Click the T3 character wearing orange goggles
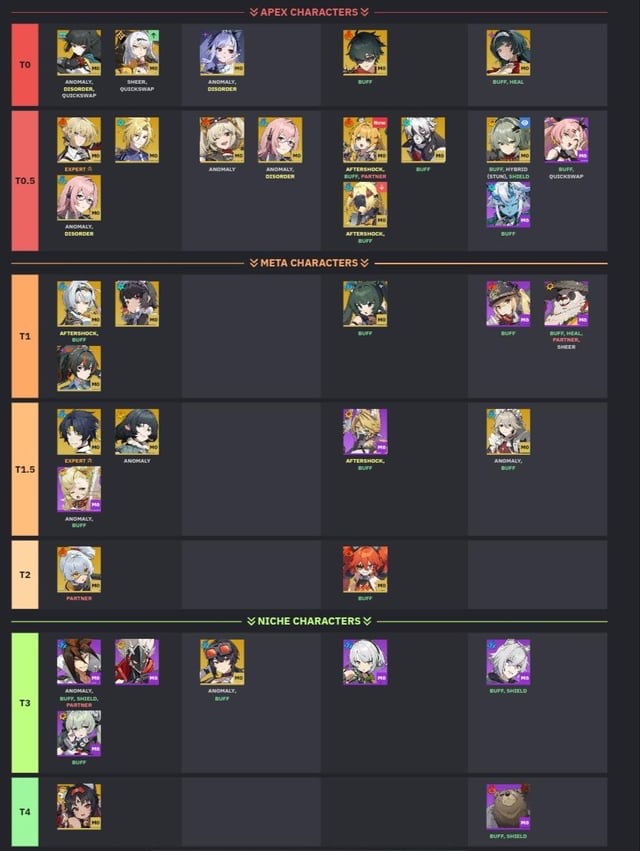The width and height of the screenshot is (640, 851). pos(222,662)
